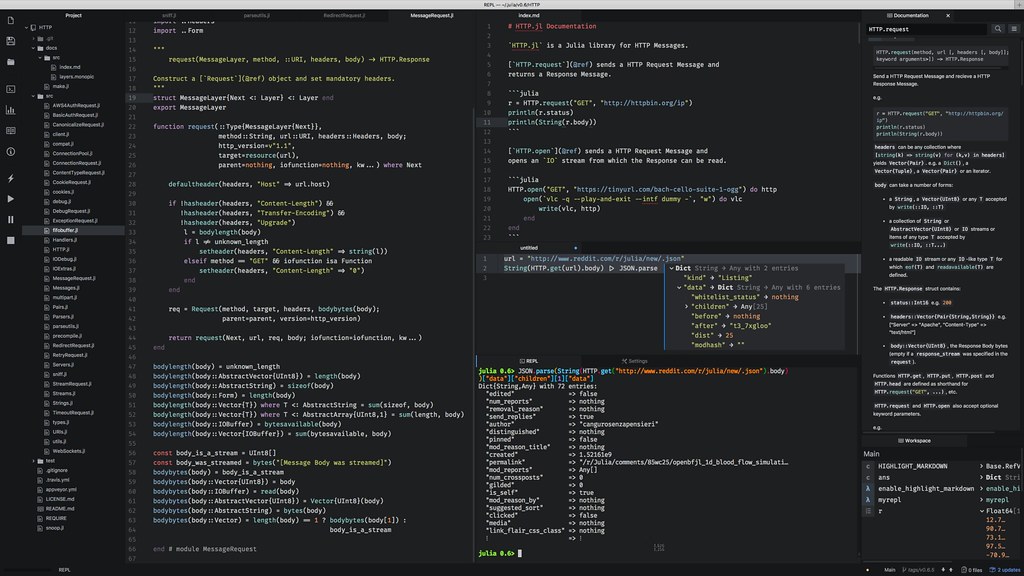Image resolution: width=1024 pixels, height=576 pixels.
Task: Collapse the Float64 array for variable r
Action: [x=982, y=511]
